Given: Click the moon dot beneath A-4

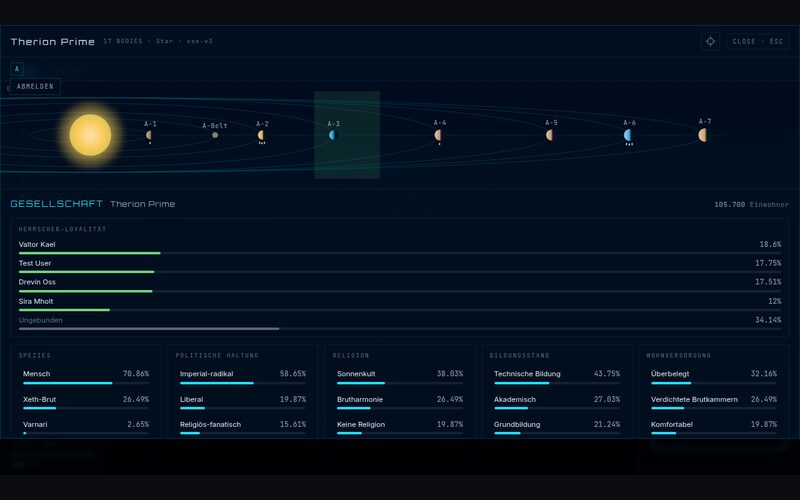Looking at the screenshot, I should pyautogui.click(x=439, y=144).
